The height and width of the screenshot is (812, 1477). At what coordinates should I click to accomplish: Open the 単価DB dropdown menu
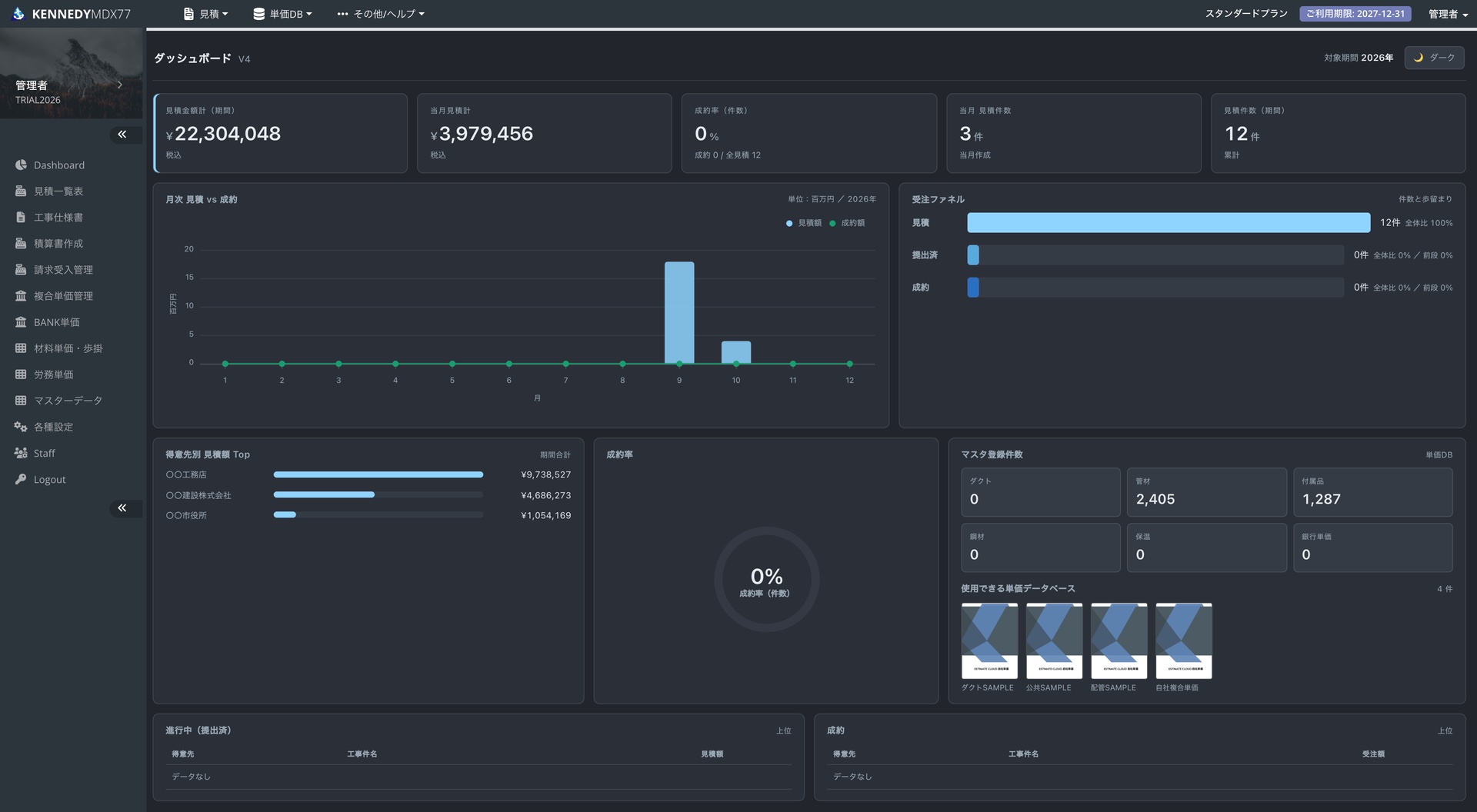coord(282,14)
